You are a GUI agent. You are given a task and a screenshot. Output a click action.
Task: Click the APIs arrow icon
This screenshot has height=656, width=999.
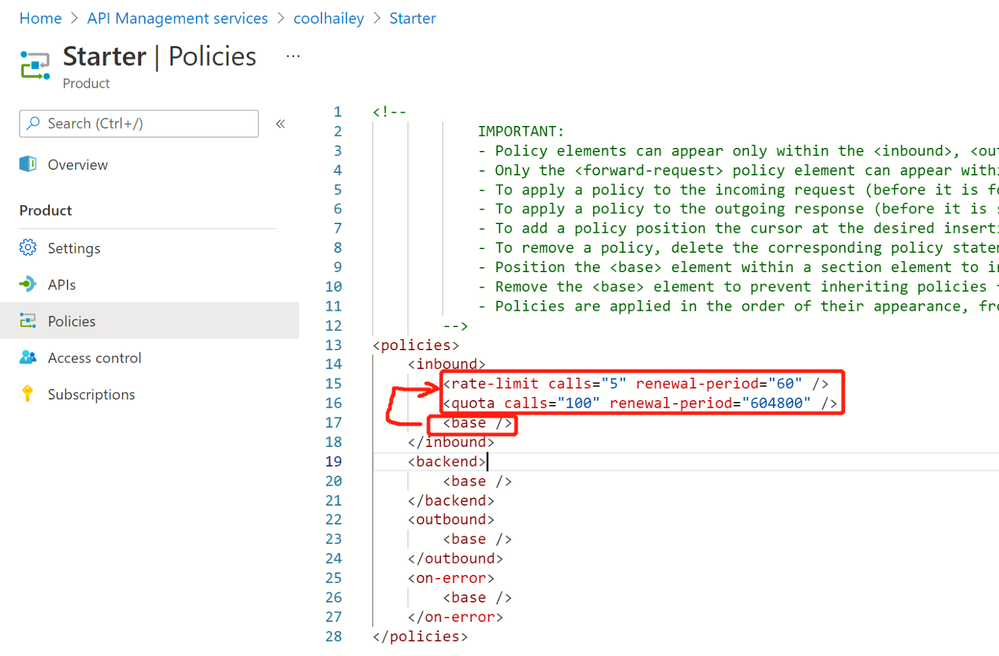click(x=28, y=284)
